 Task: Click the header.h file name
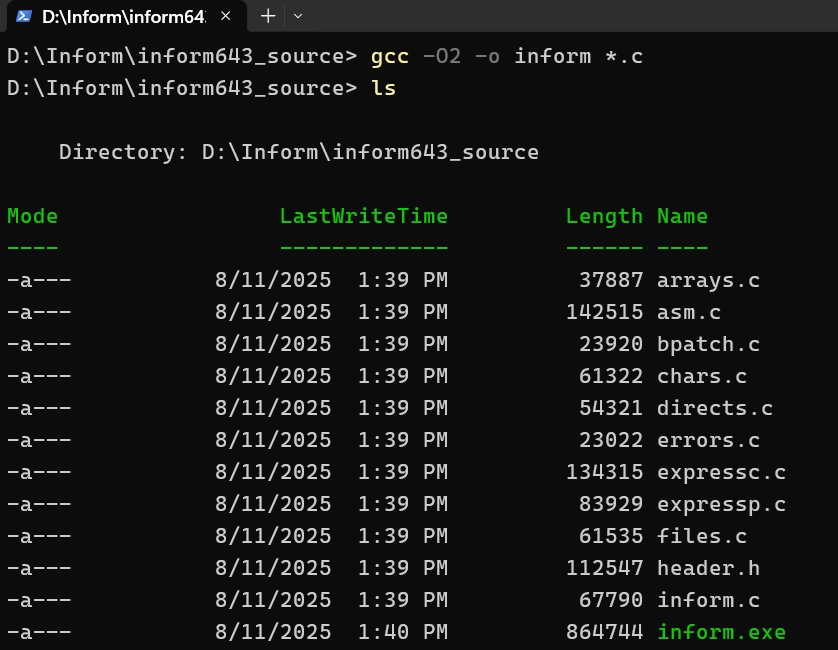(708, 568)
